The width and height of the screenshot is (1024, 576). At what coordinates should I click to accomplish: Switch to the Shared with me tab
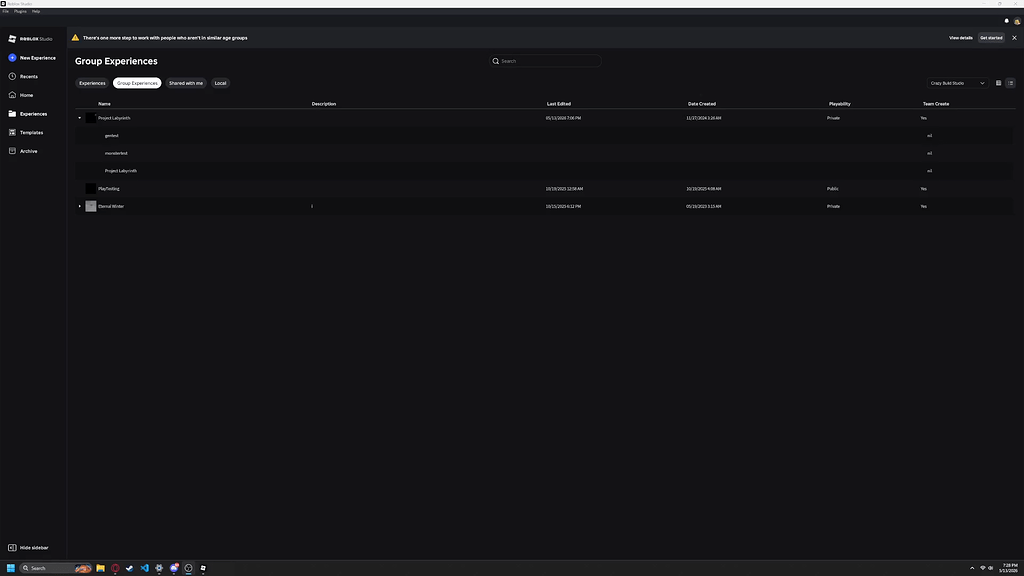(186, 83)
